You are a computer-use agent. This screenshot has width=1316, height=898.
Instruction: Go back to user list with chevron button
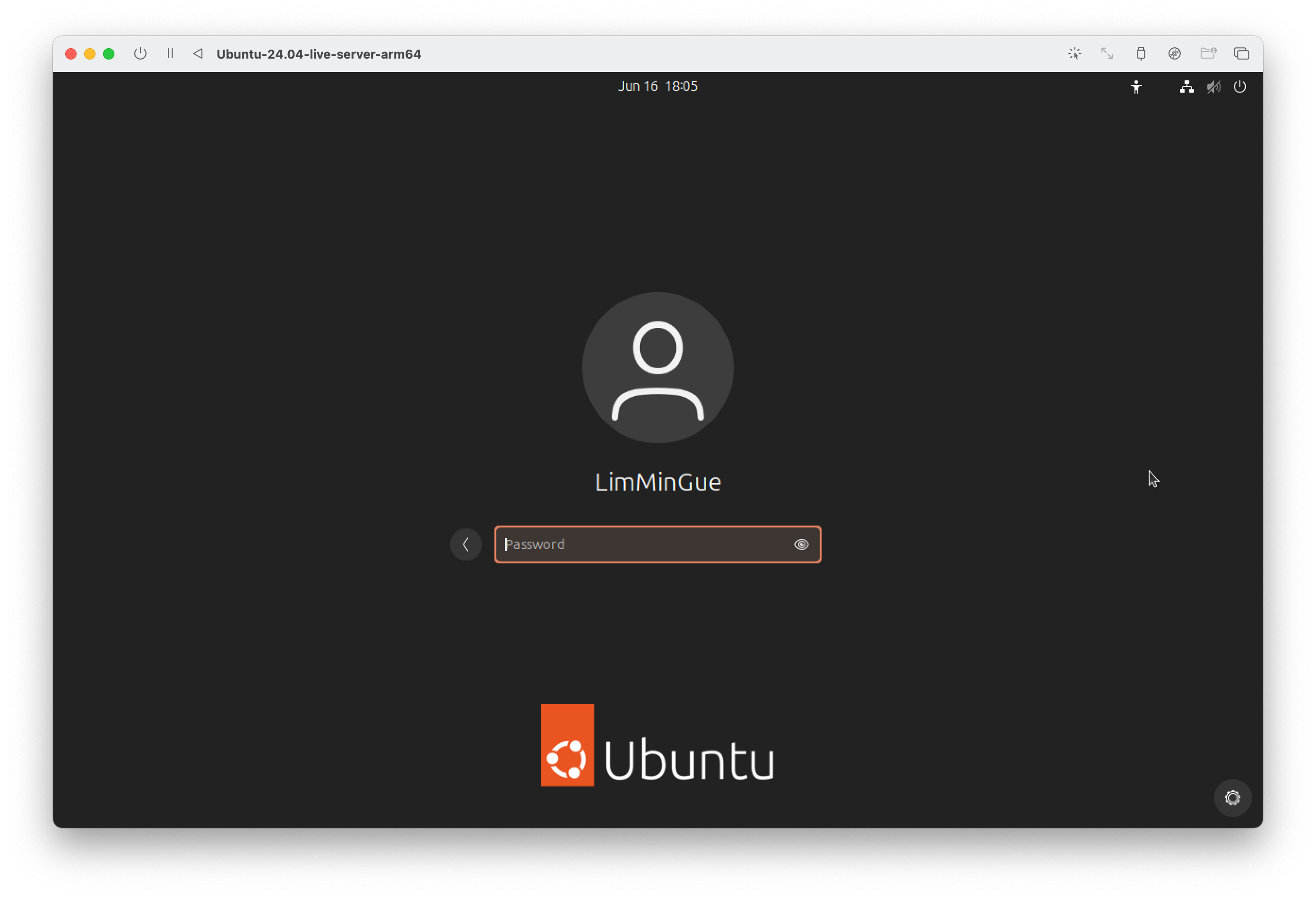tap(466, 544)
